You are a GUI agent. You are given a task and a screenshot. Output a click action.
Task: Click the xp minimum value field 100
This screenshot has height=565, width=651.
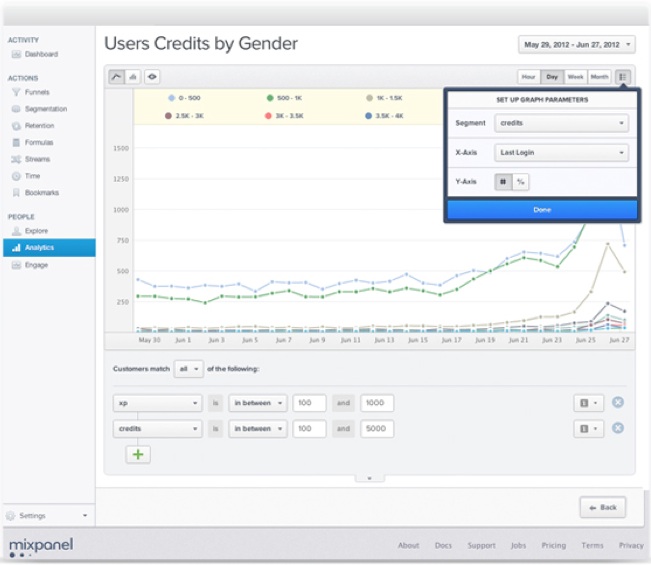pyautogui.click(x=309, y=403)
